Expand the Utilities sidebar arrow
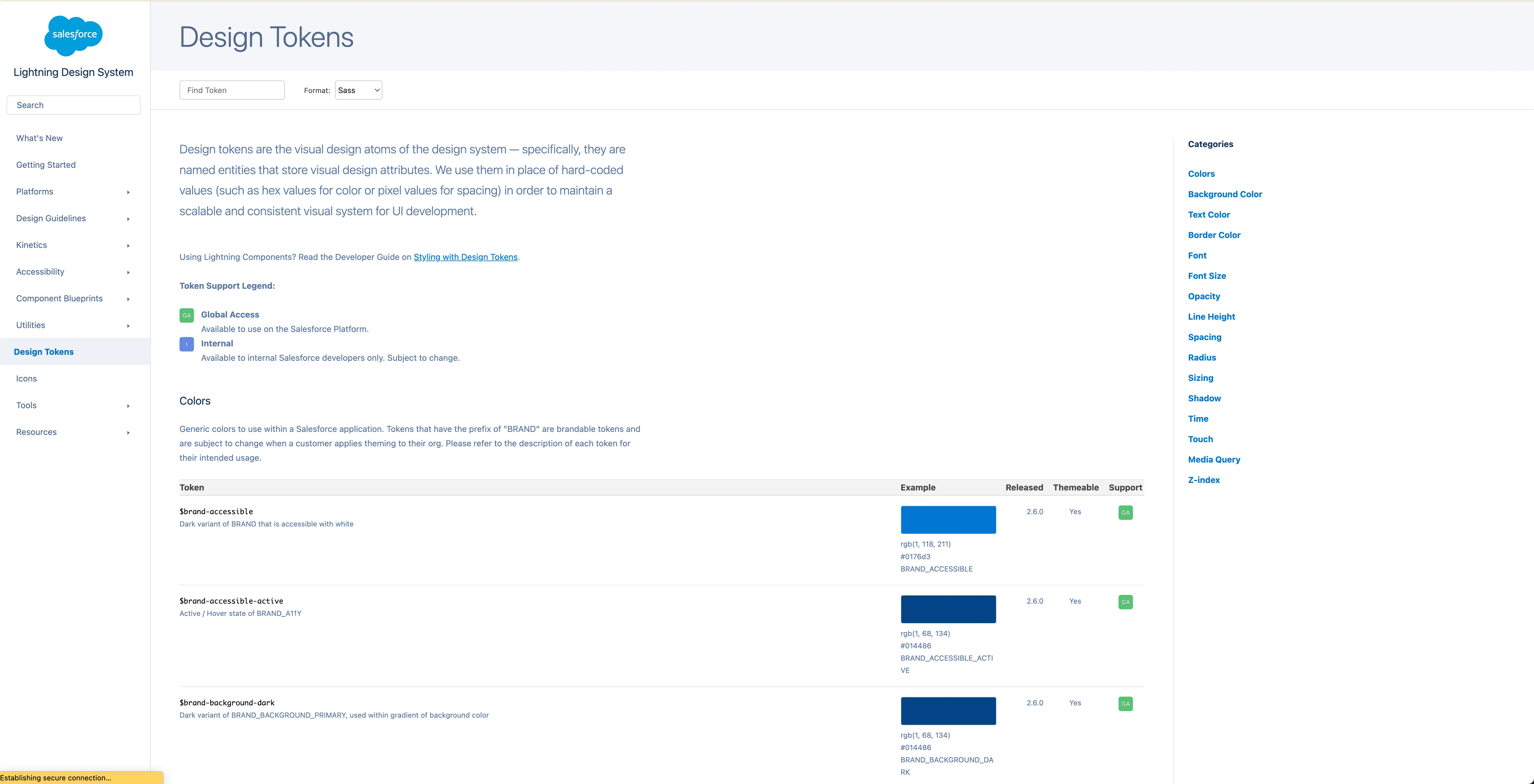Viewport: 1534px width, 784px height. pos(128,326)
